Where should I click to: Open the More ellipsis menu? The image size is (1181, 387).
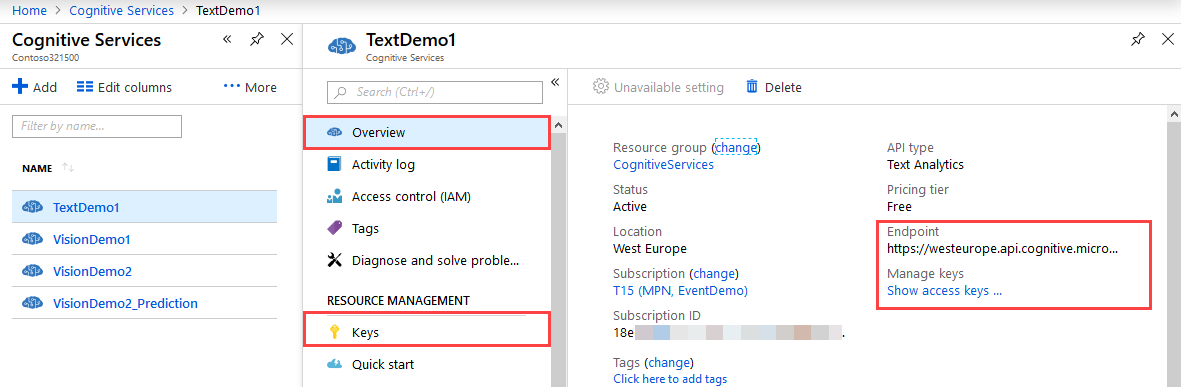tap(250, 87)
